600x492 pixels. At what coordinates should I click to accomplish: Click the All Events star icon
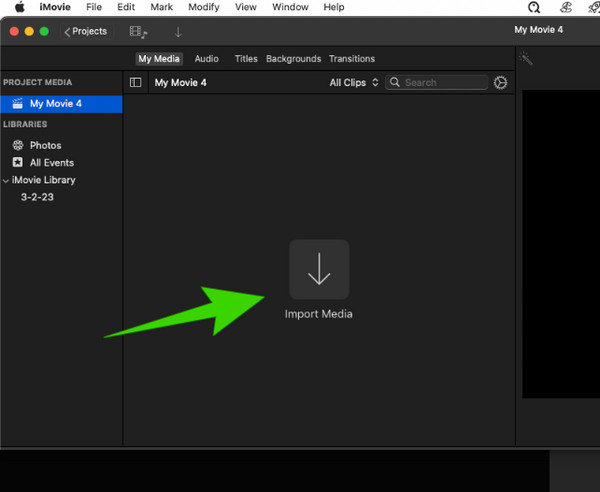18,162
